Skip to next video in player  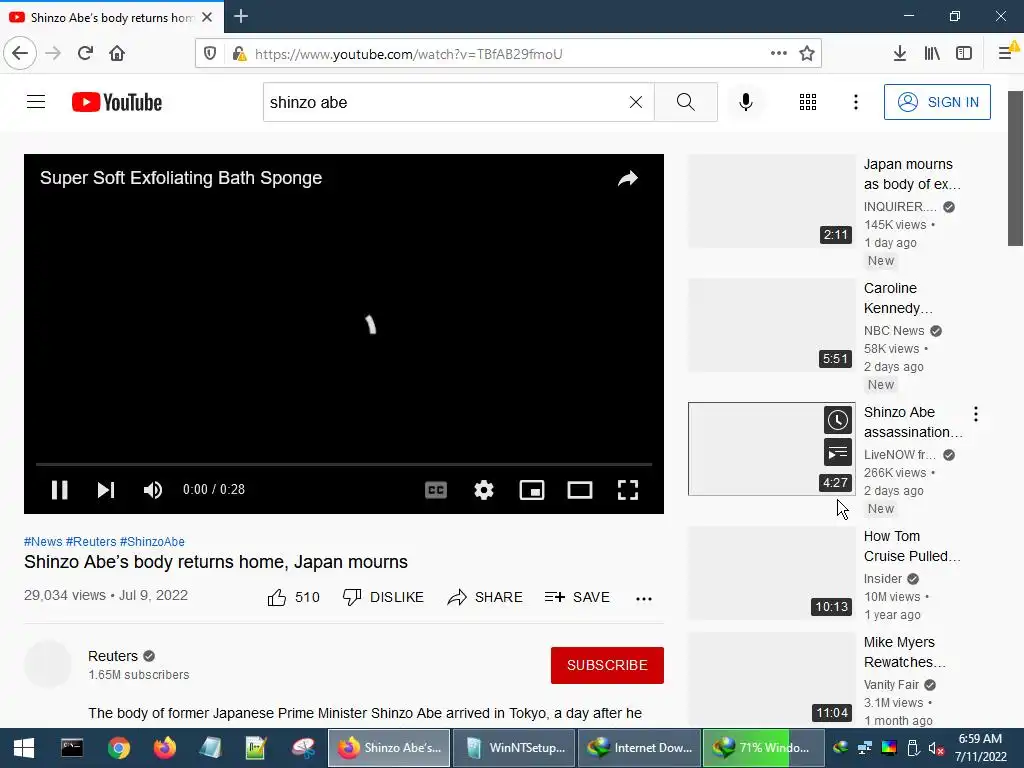(x=106, y=490)
